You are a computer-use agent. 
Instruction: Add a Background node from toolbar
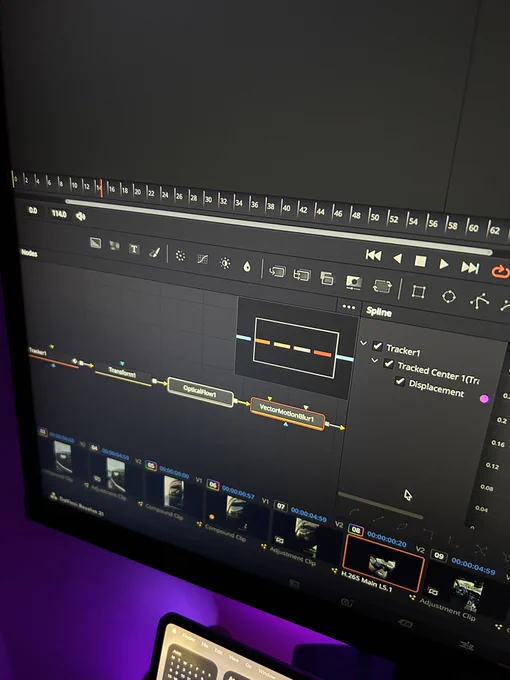[x=95, y=243]
